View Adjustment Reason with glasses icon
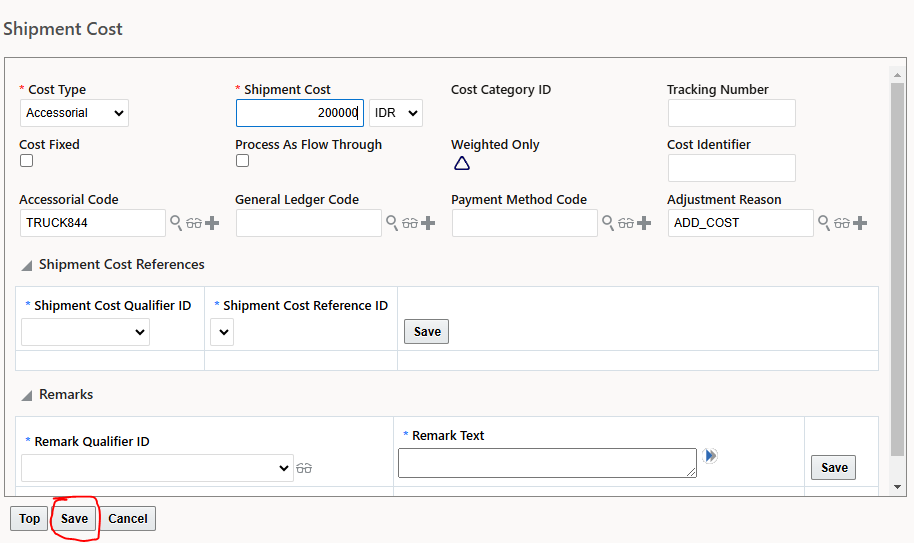Image resolution: width=914 pixels, height=543 pixels. click(x=842, y=223)
